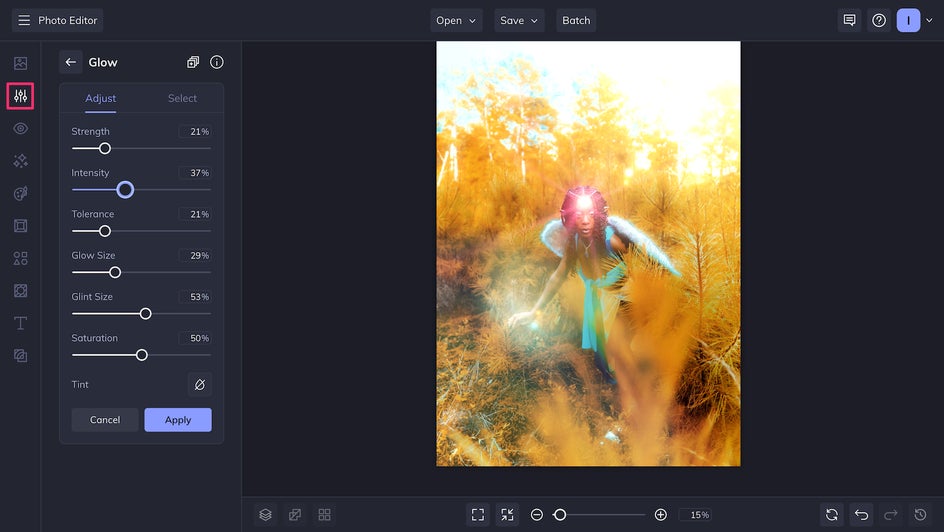The width and height of the screenshot is (944, 532).
Task: Open the Open dropdown menu
Action: tap(456, 20)
